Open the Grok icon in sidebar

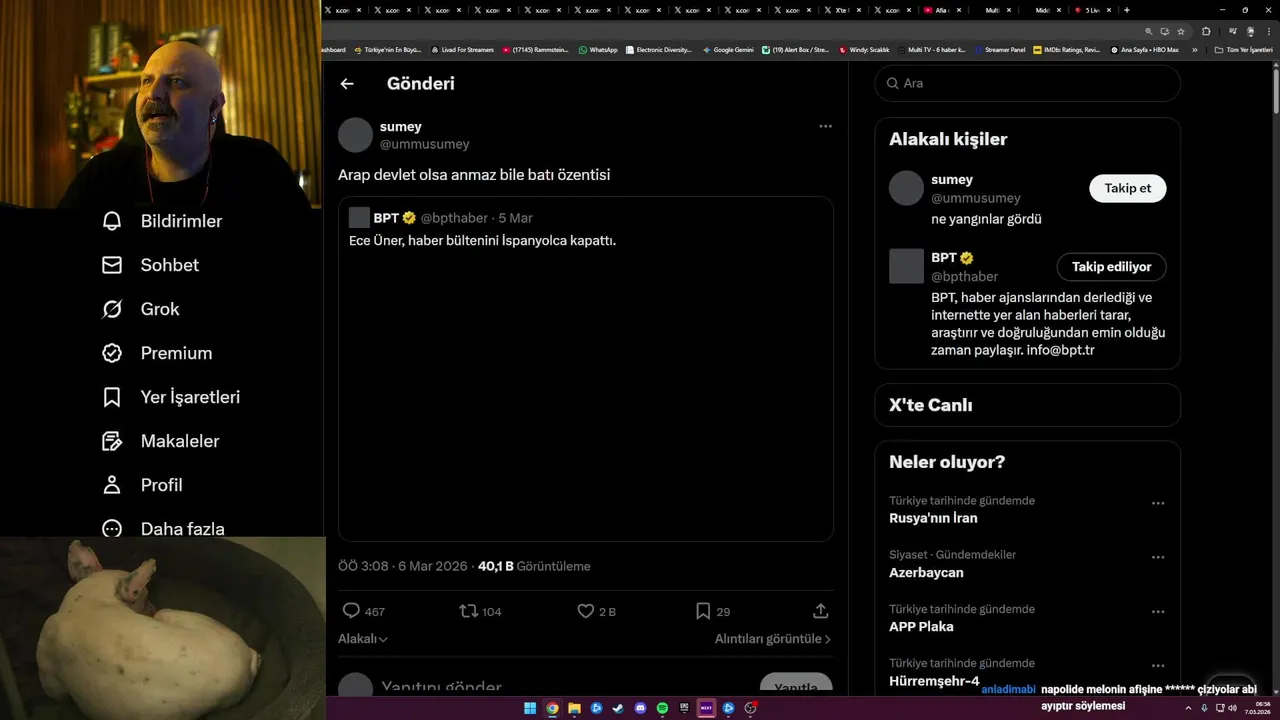click(x=112, y=309)
